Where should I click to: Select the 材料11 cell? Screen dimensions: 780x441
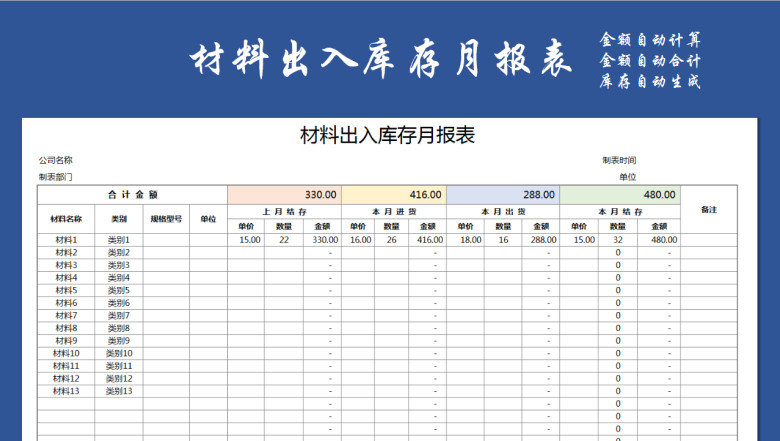point(66,366)
